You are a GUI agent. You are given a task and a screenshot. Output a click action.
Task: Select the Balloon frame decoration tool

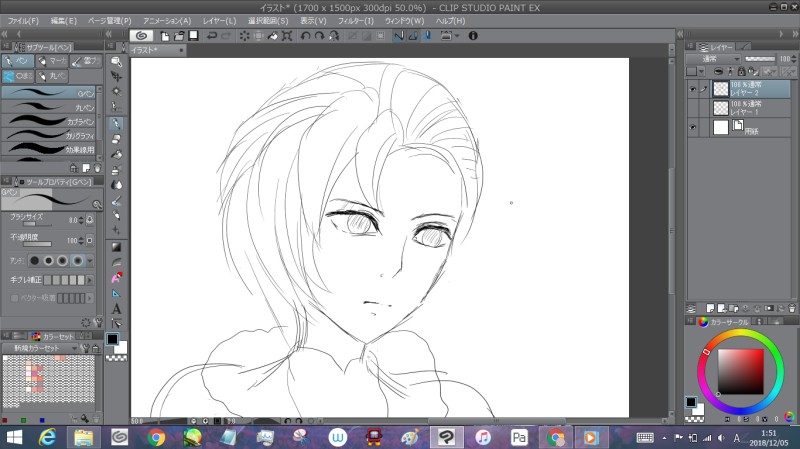tap(116, 323)
